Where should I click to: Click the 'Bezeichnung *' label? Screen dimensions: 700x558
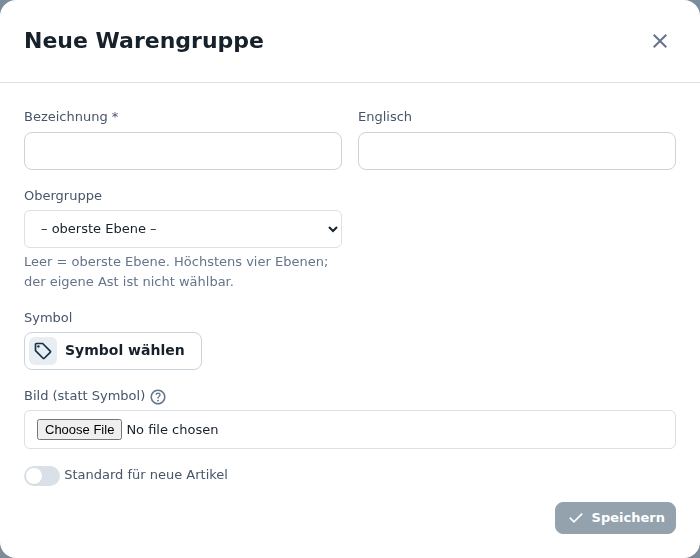pyautogui.click(x=71, y=117)
